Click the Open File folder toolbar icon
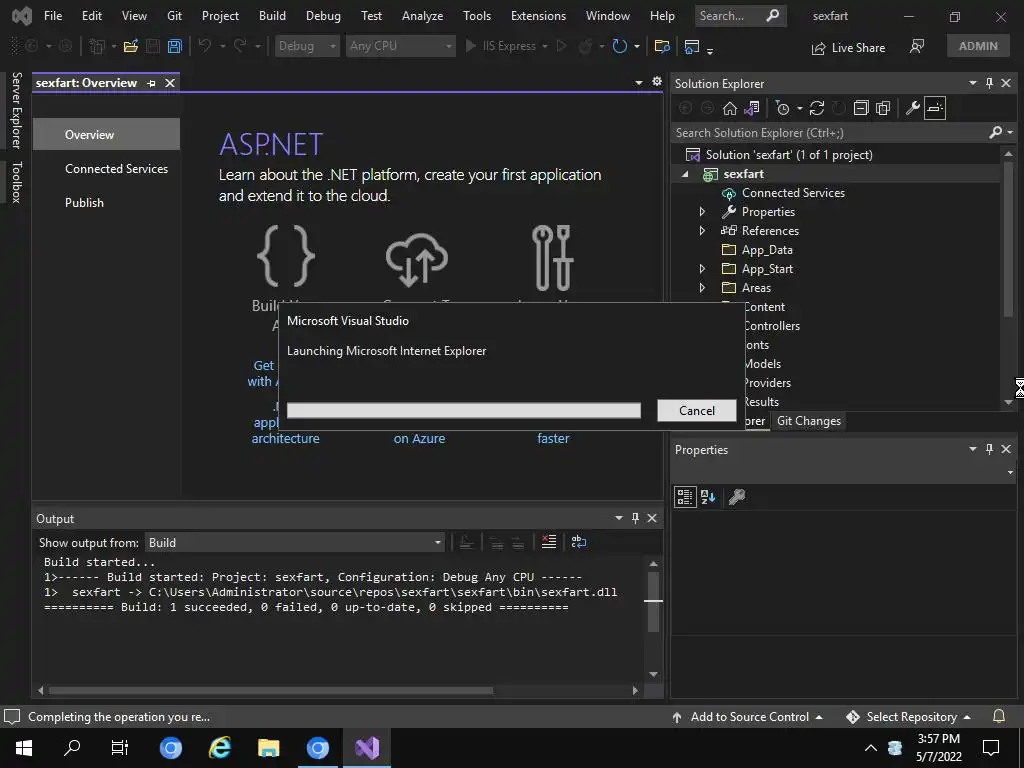This screenshot has height=768, width=1024. [x=131, y=46]
